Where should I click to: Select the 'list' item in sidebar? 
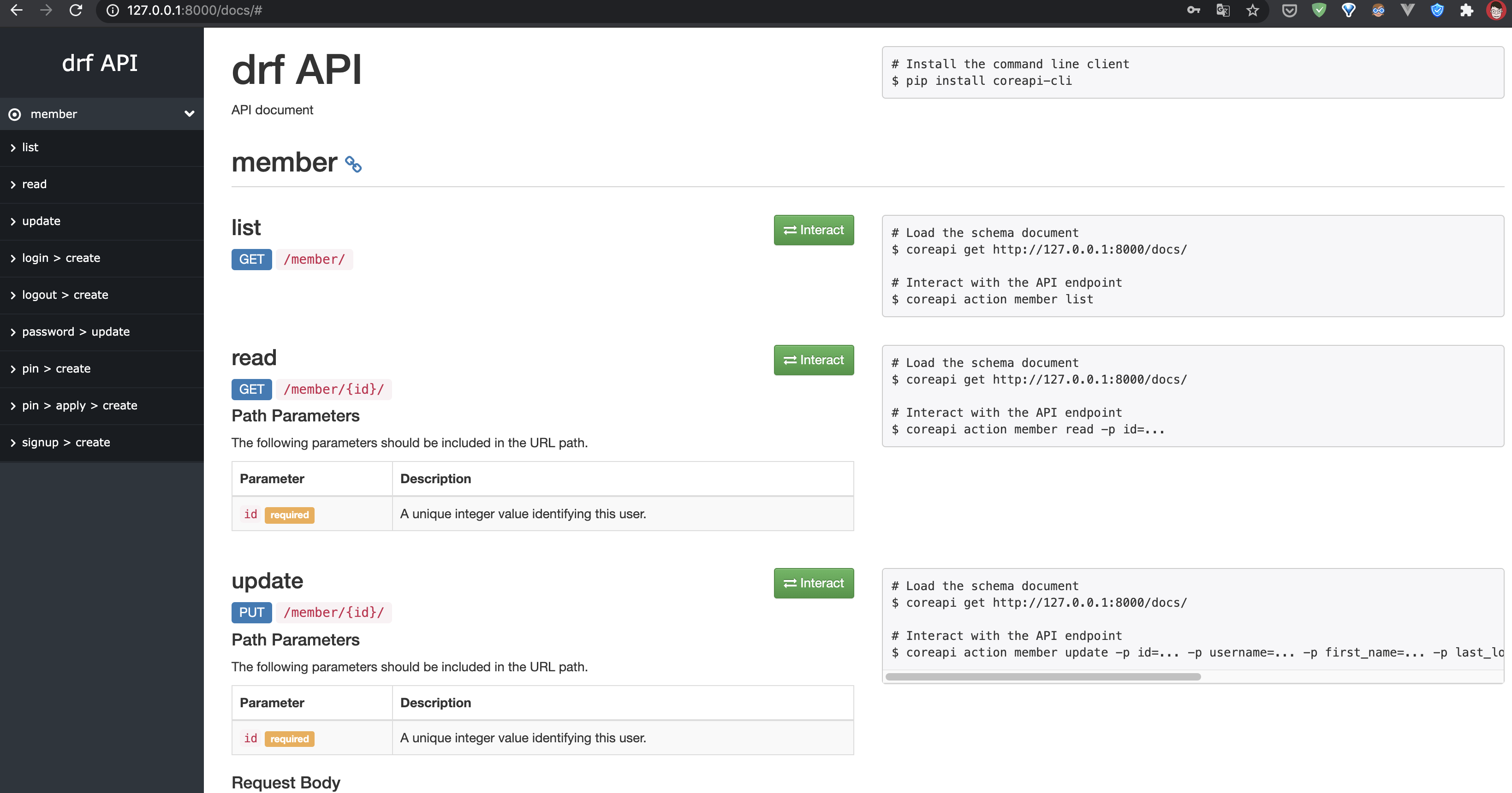click(x=30, y=147)
